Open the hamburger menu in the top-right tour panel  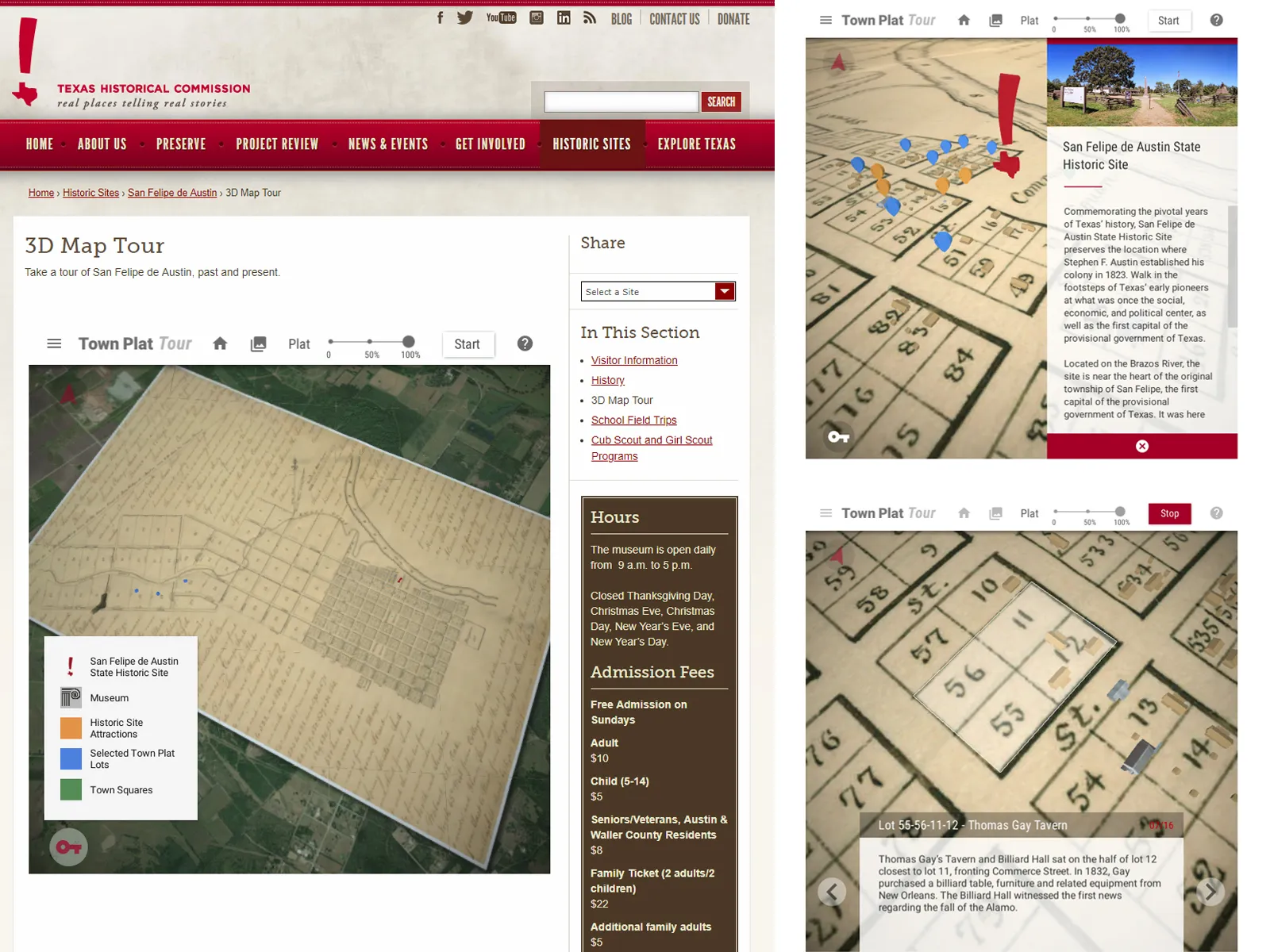tap(825, 20)
